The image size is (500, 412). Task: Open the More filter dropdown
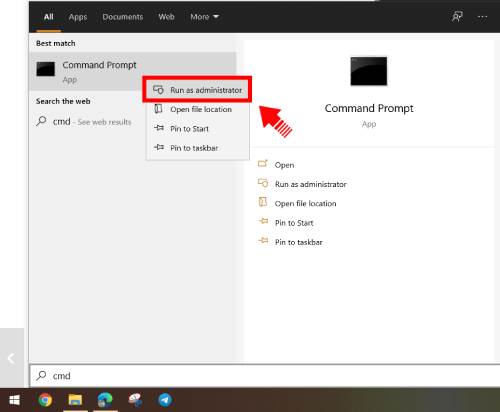click(x=204, y=17)
